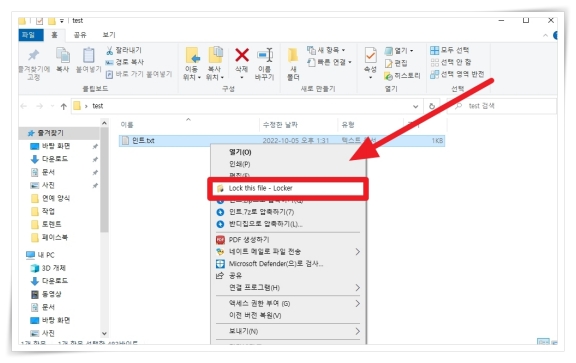Open the 새 항목 (New item) dropdown

[326, 50]
